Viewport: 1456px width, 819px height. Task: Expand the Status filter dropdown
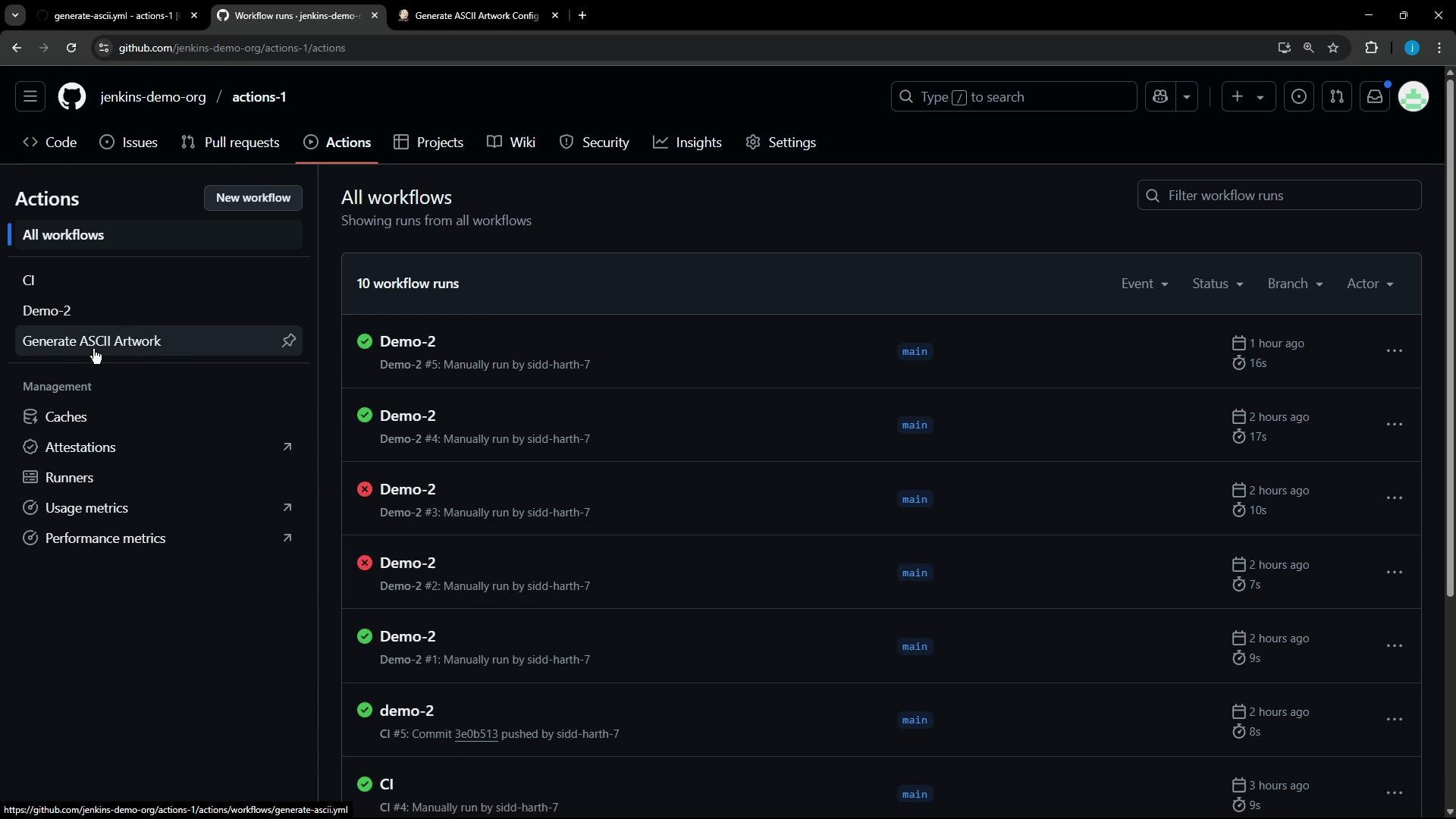[1218, 284]
